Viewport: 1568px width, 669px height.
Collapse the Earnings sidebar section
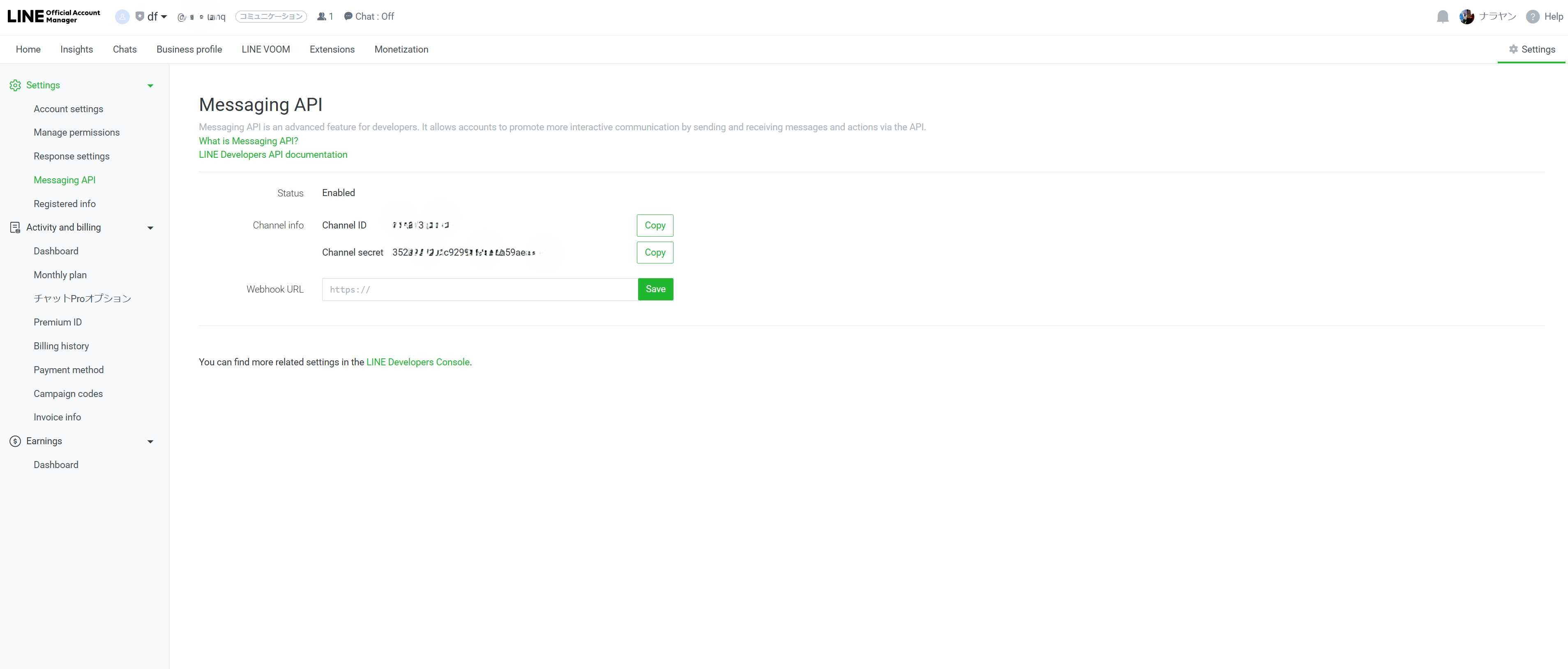[150, 442]
